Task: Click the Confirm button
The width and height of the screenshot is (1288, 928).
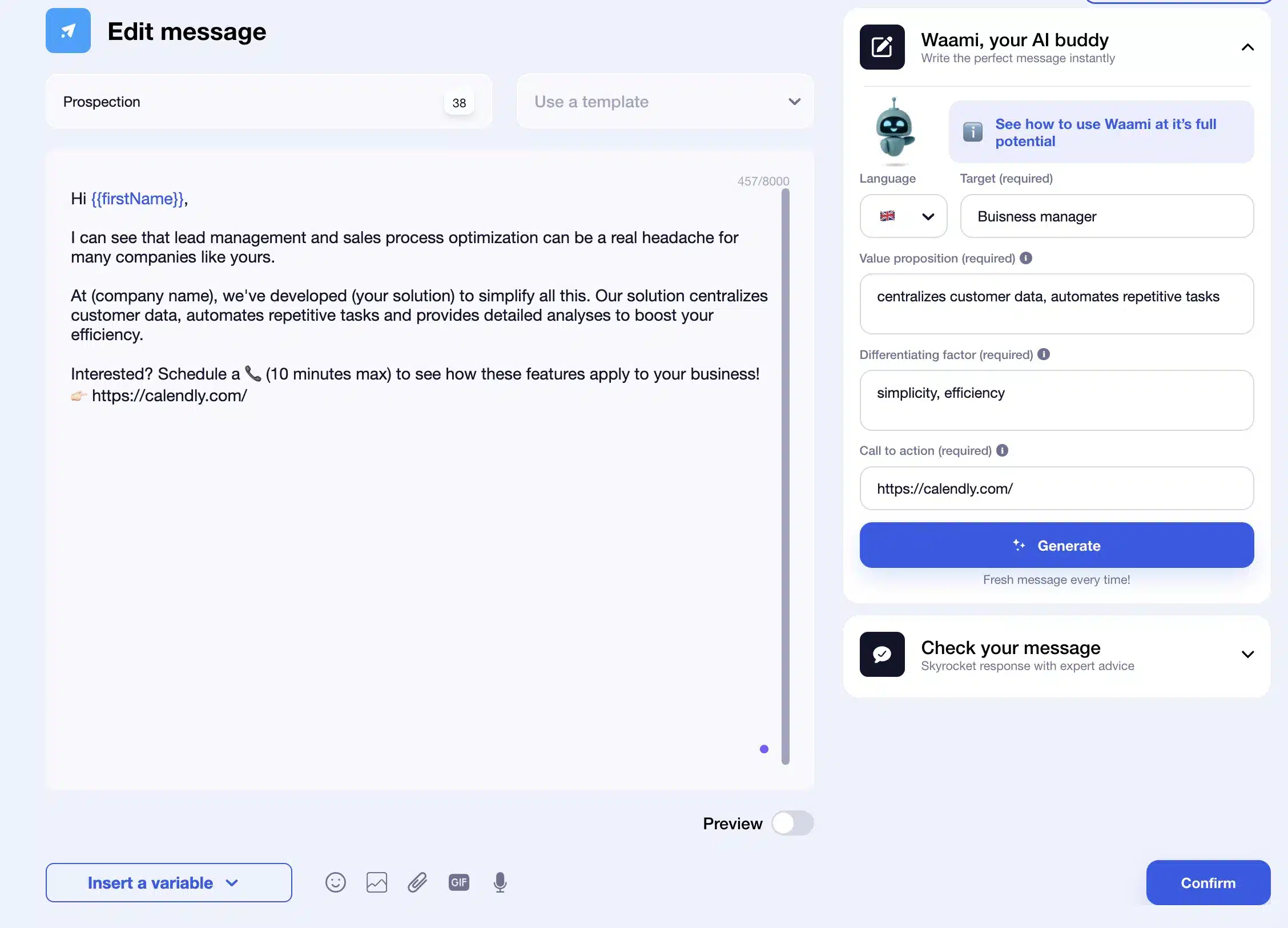Action: [1207, 883]
